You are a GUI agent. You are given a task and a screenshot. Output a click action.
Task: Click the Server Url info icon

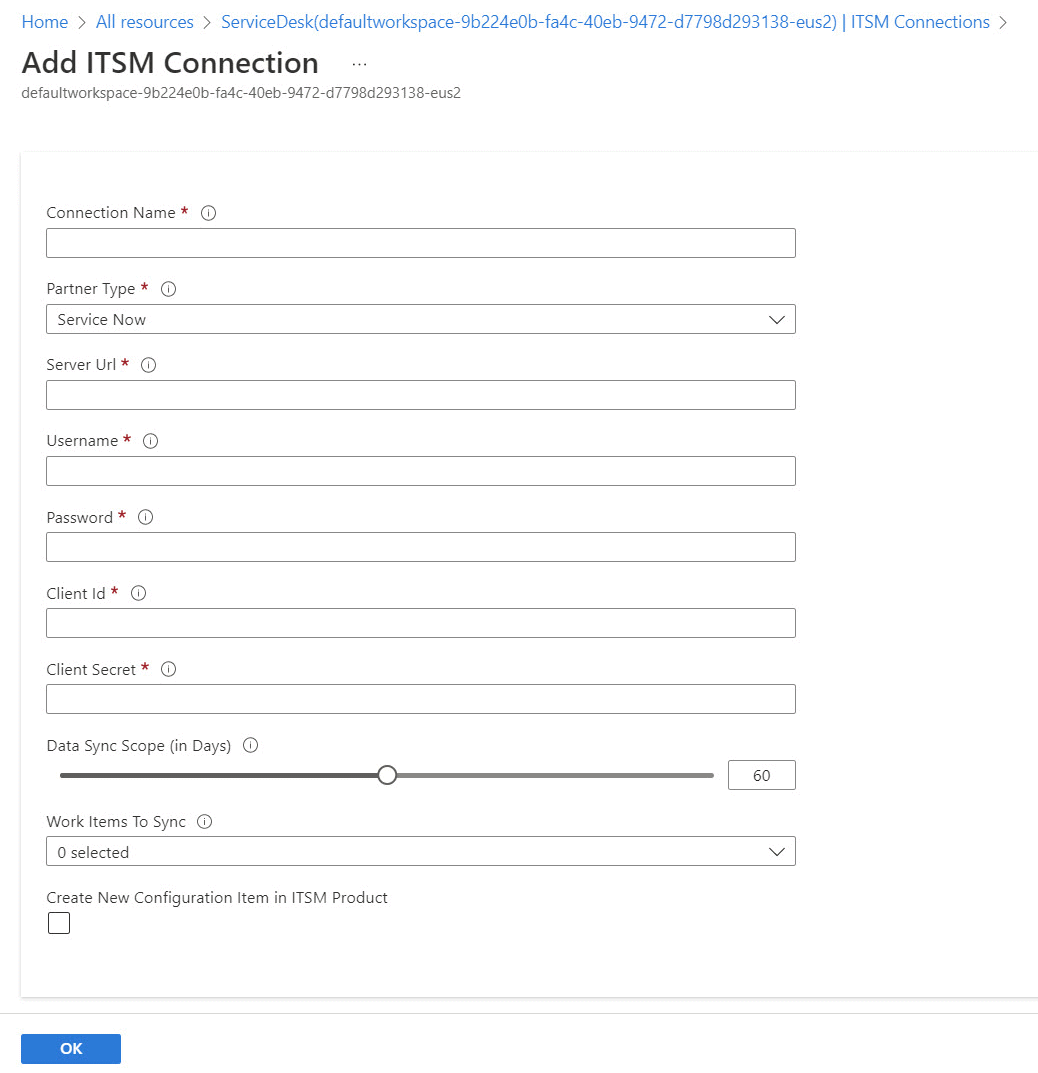coord(148,365)
